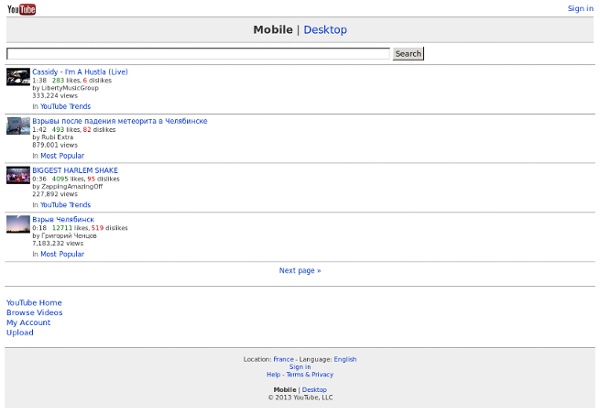Open thumbnail of Взрывы после падения метеорита video

(x=18, y=126)
